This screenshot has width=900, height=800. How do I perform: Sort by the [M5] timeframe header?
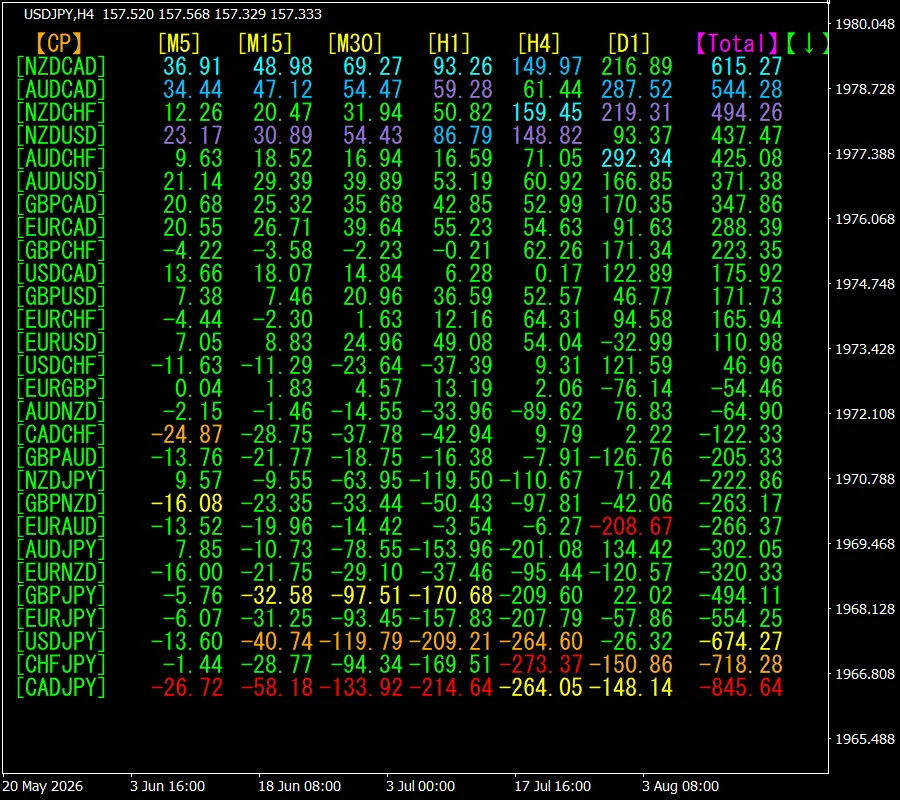click(179, 44)
